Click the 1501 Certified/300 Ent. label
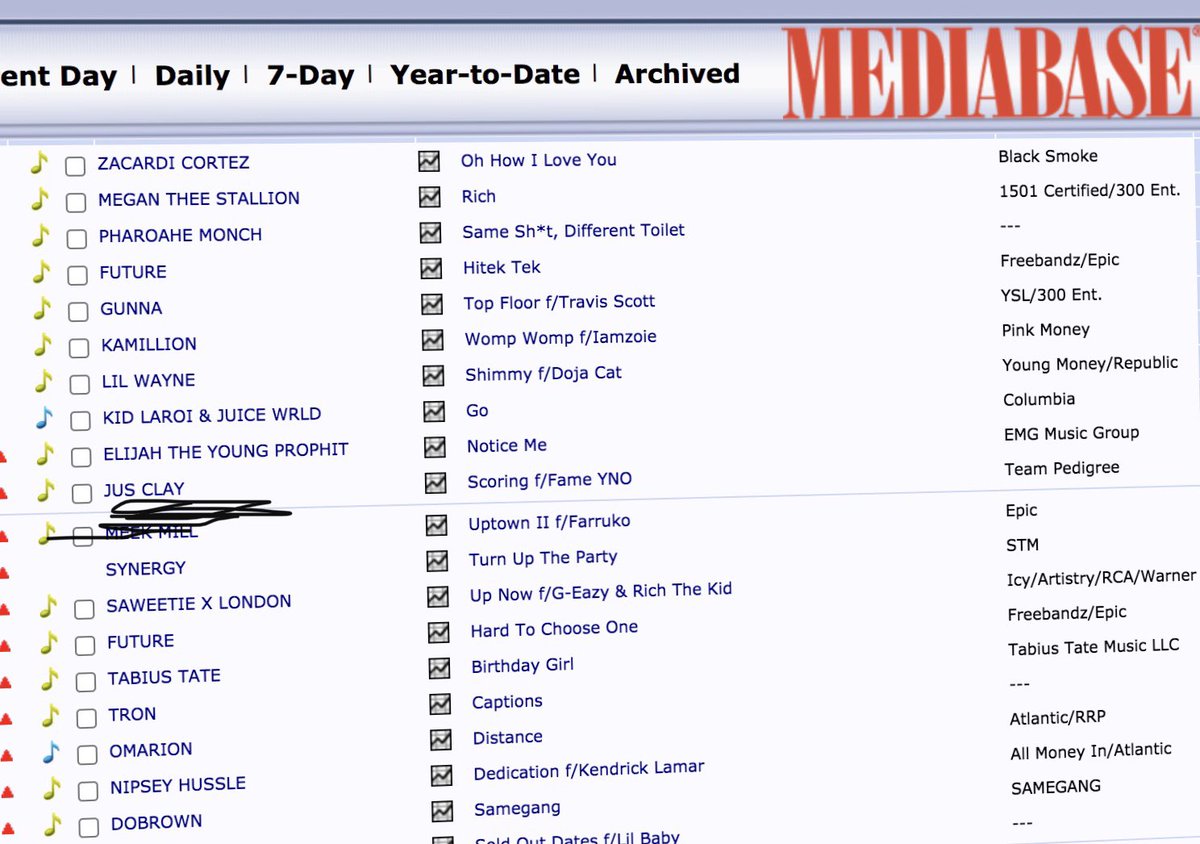The width and height of the screenshot is (1200, 844). [x=1090, y=190]
